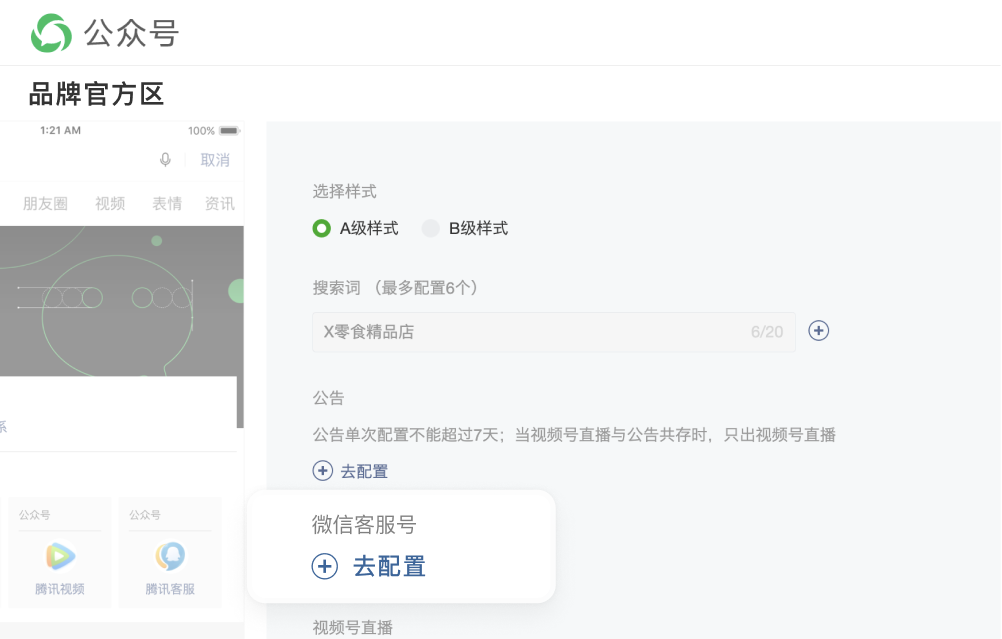Viewport: 1002px width, 639px height.
Task: Open the 资讯 tab
Action: click(x=219, y=203)
